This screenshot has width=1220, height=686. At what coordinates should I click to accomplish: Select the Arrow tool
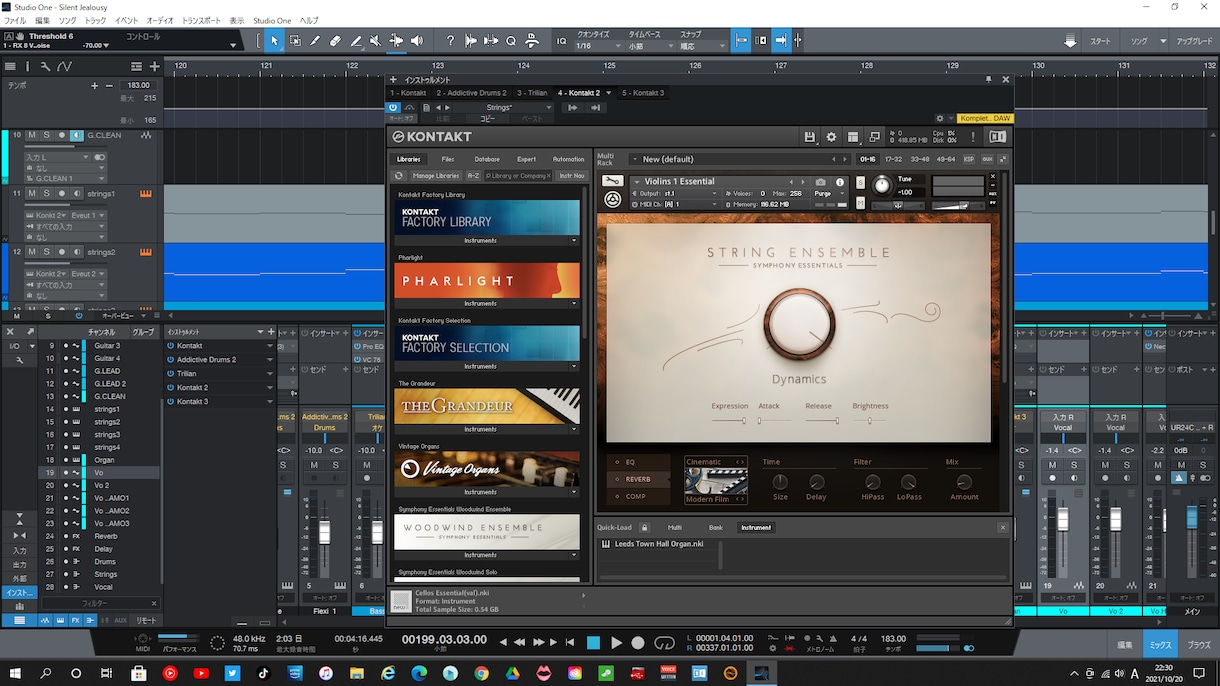(275, 41)
